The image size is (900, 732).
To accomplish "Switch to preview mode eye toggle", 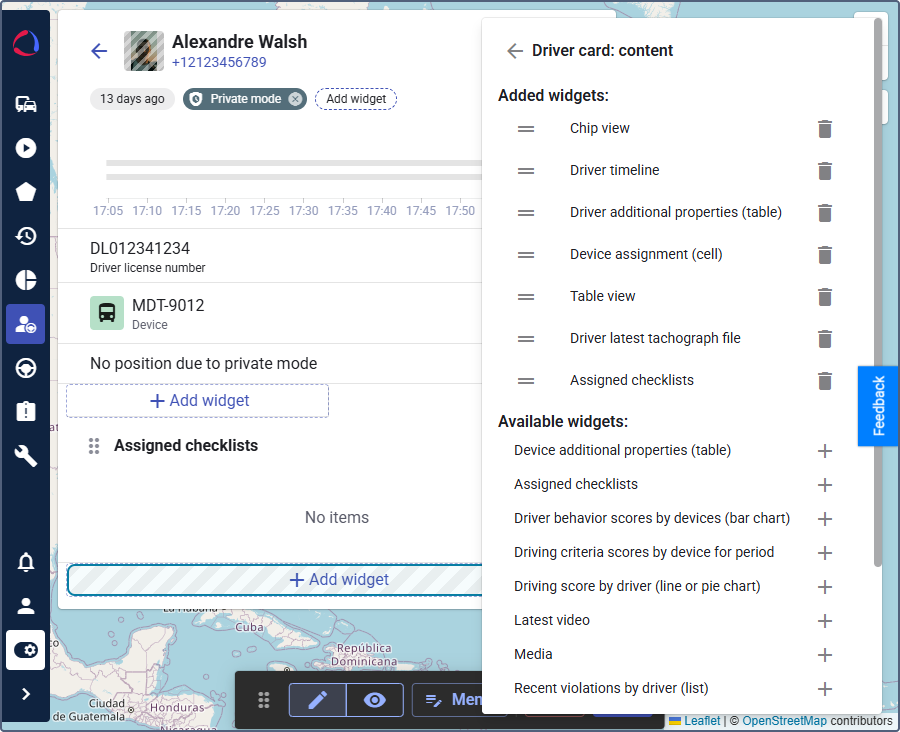I will click(375, 700).
